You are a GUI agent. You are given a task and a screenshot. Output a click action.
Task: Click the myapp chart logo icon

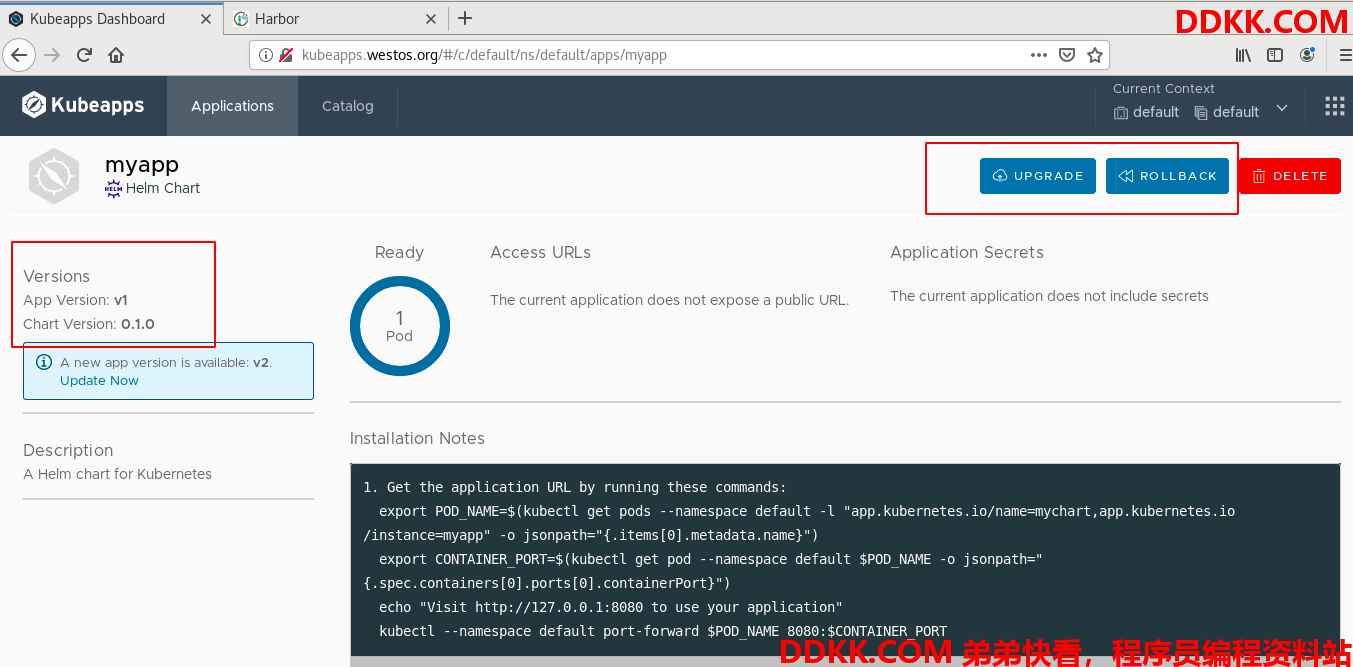click(x=54, y=176)
